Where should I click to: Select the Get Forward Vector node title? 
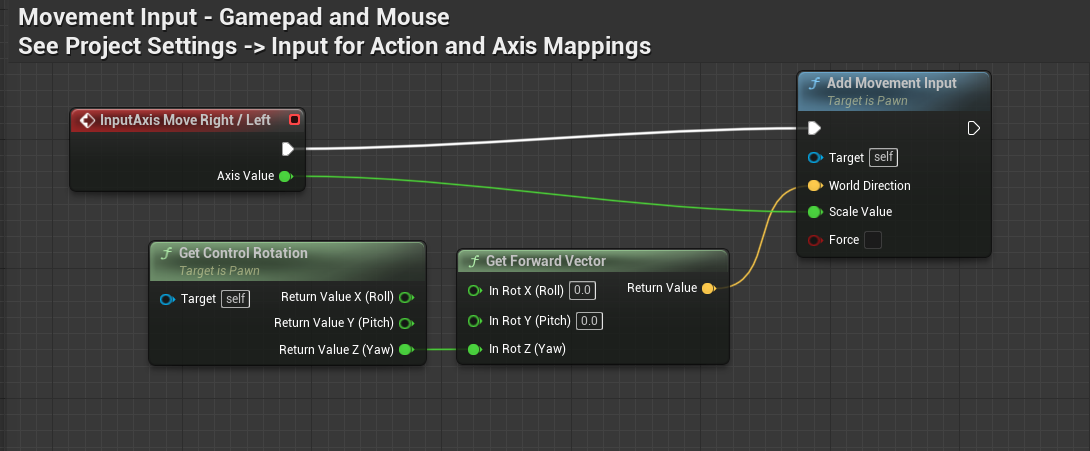pos(546,261)
